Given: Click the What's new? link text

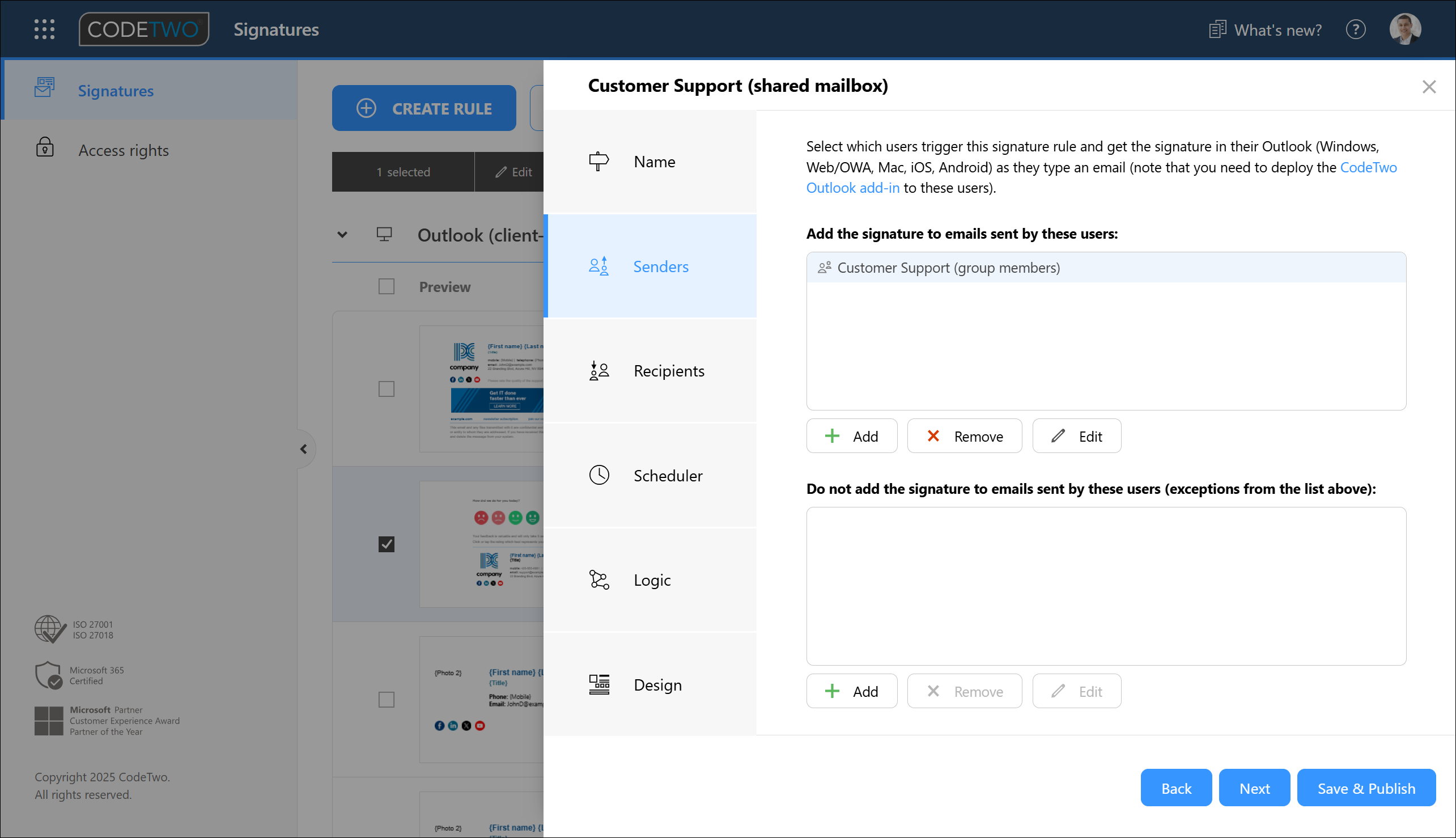Looking at the screenshot, I should [x=1277, y=30].
